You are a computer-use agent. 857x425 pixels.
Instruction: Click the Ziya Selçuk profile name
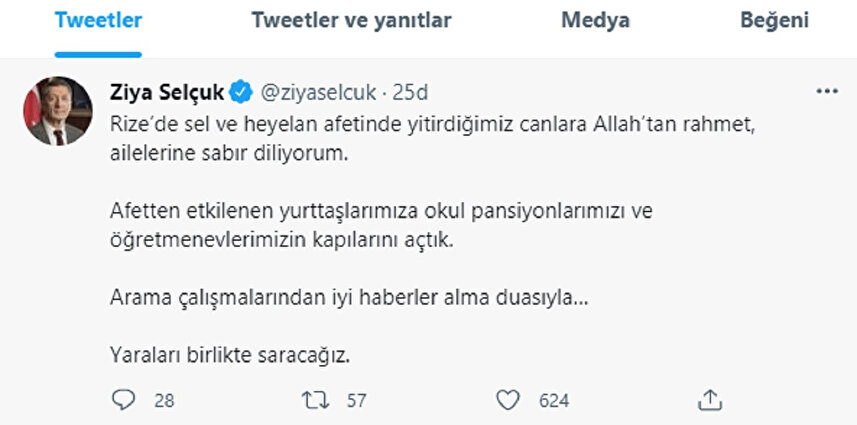point(165,93)
